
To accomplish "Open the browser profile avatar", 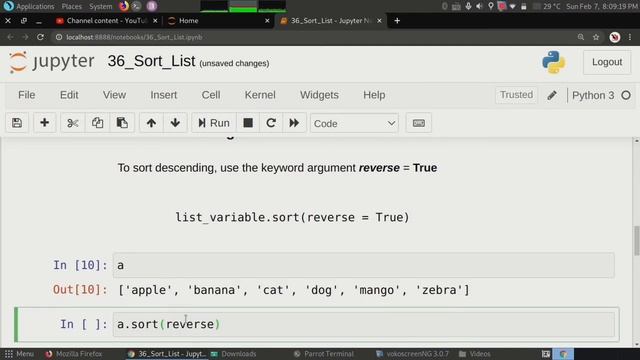I will coord(615,37).
